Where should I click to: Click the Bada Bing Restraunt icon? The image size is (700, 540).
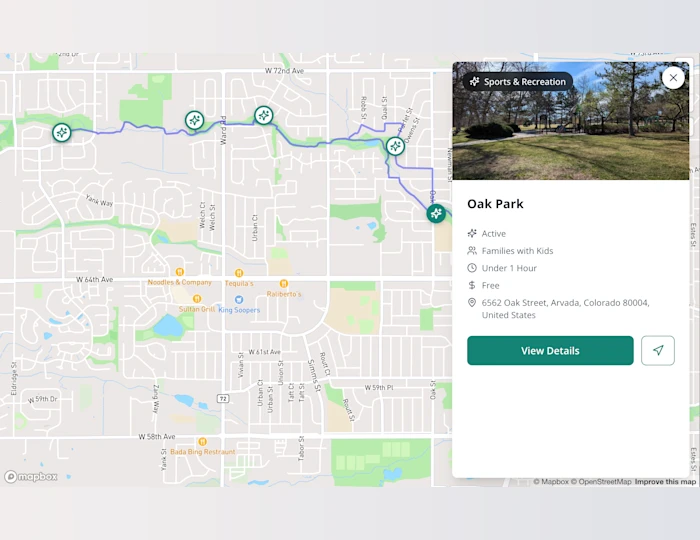(202, 441)
